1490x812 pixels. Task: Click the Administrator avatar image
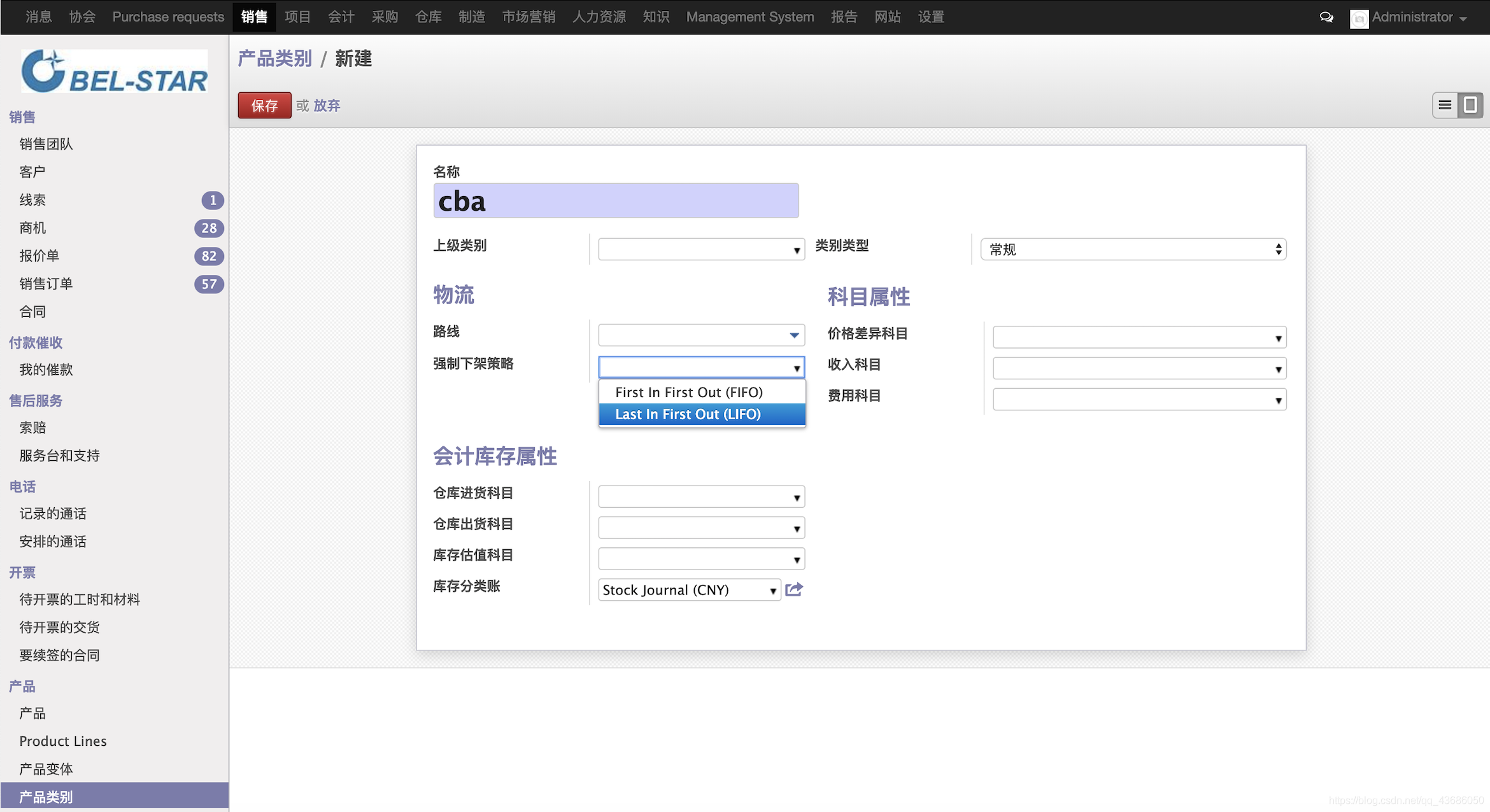tap(1358, 18)
